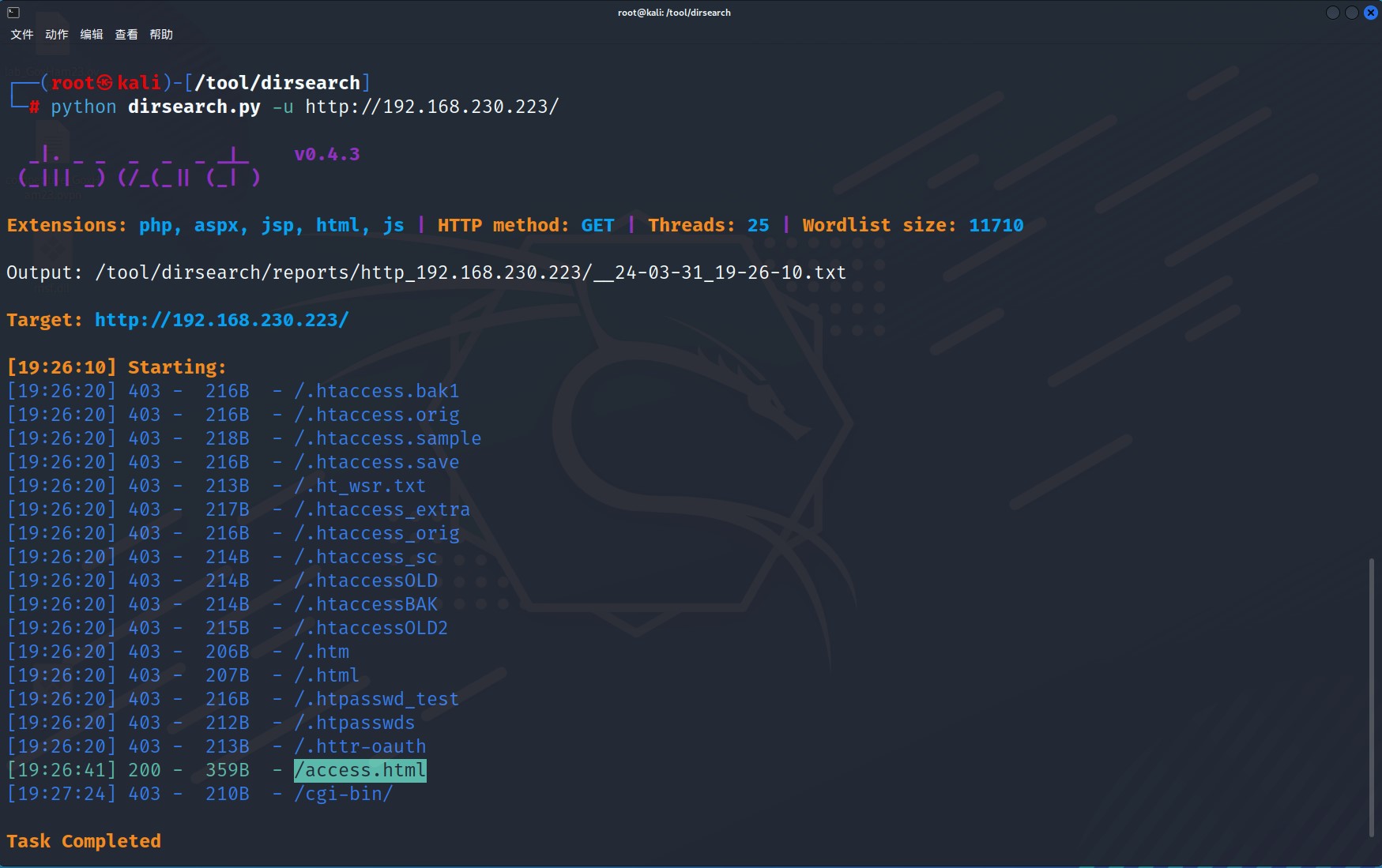Click the Output report file path
Screen dimensions: 1382x868
470,272
